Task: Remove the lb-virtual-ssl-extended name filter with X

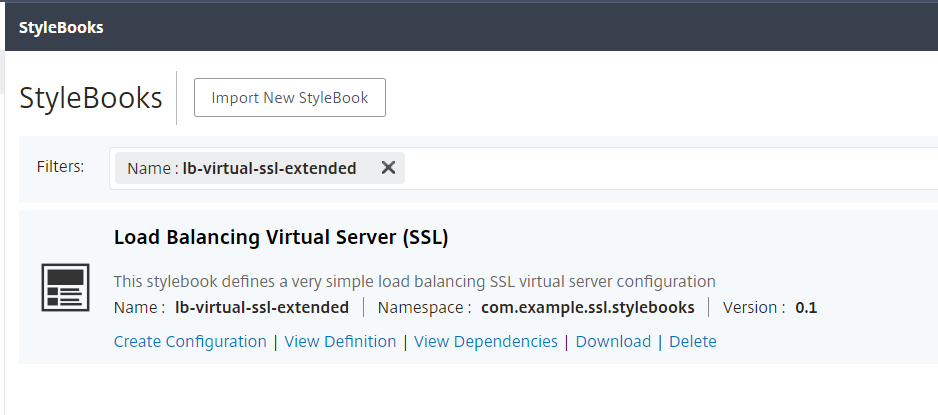Action: (388, 168)
